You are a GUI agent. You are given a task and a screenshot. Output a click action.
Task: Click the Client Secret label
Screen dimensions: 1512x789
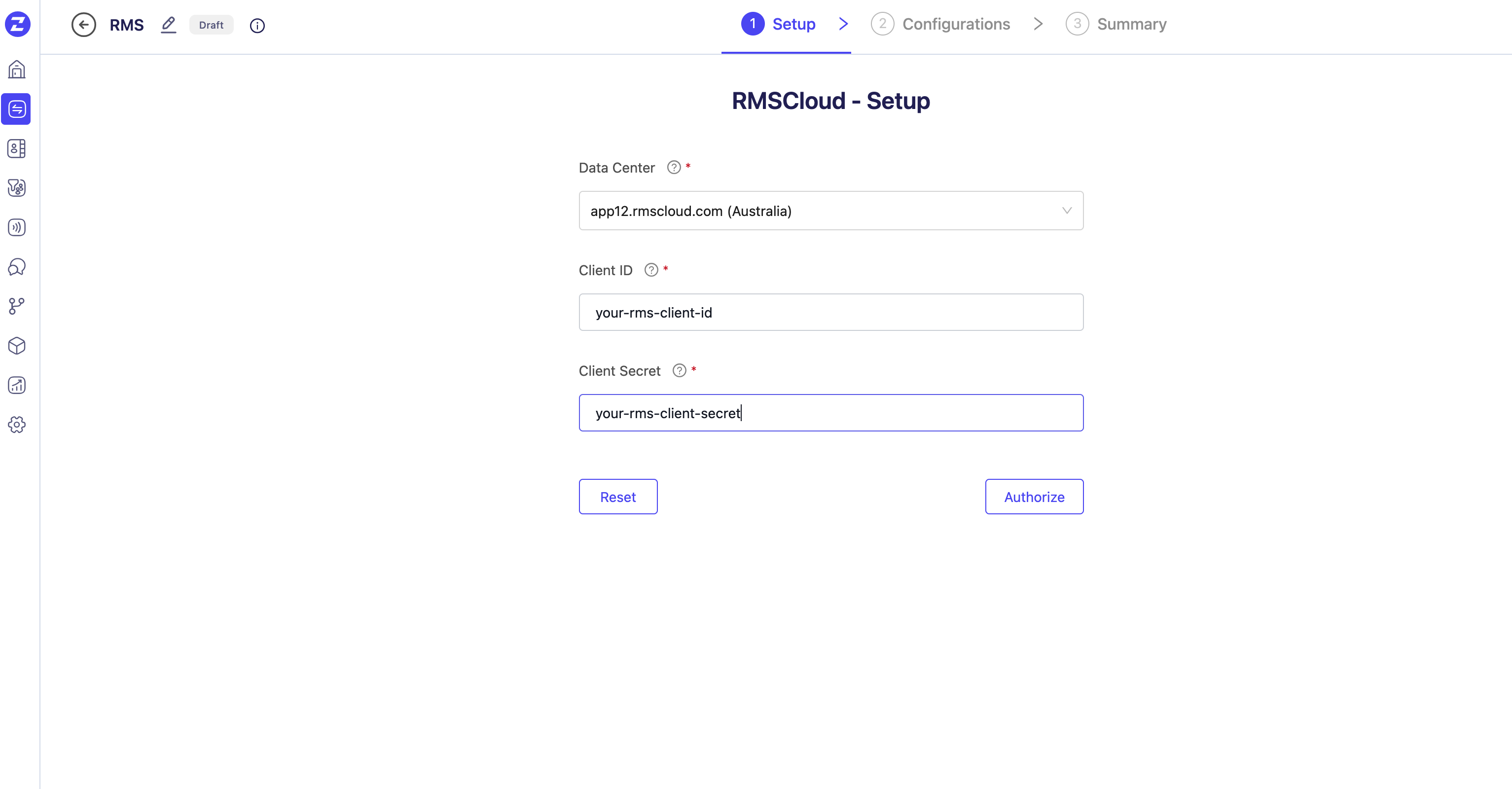click(x=619, y=371)
